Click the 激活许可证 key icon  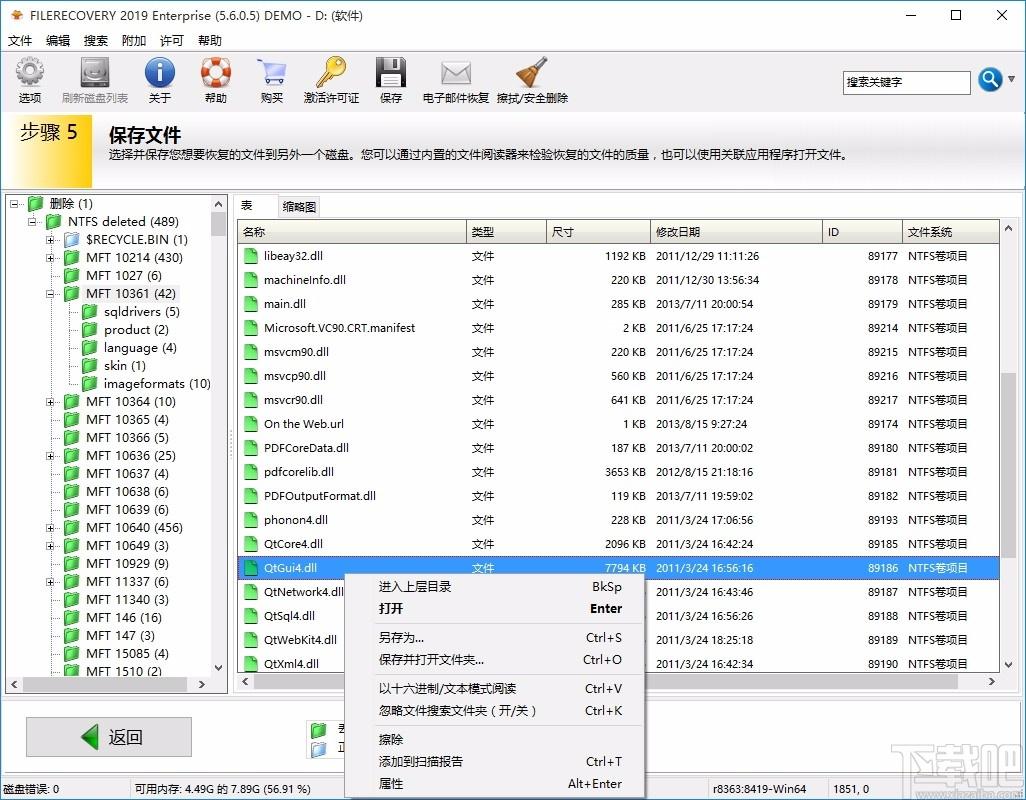click(x=331, y=74)
